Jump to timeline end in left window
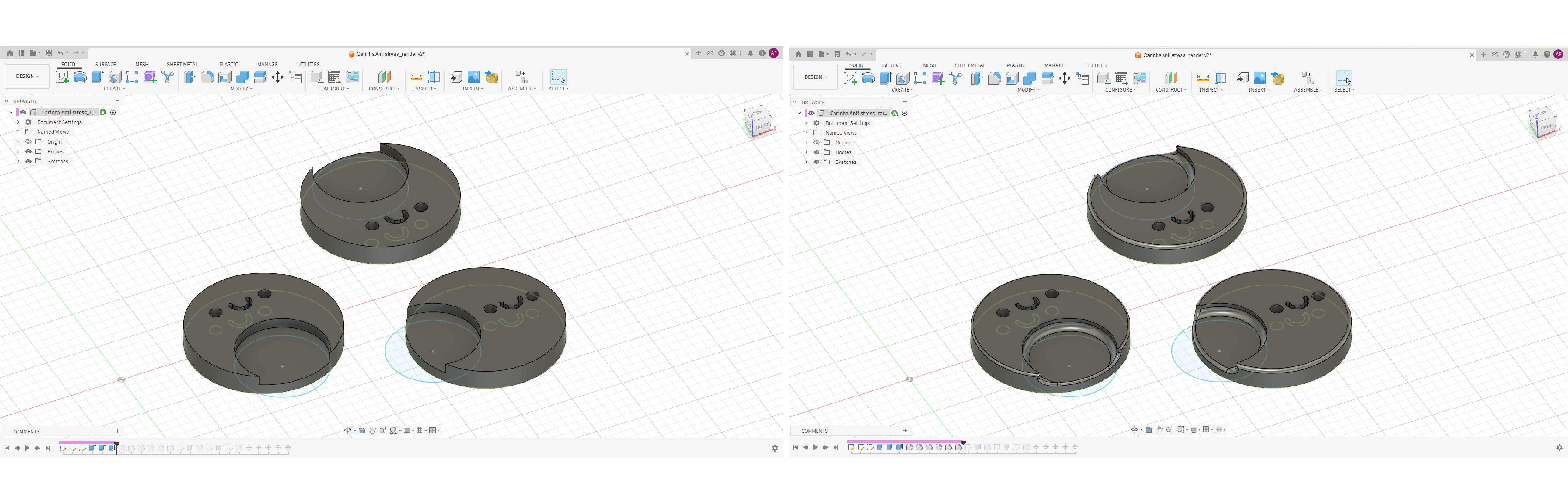Image resolution: width=1568 pixels, height=504 pixels. tap(47, 448)
